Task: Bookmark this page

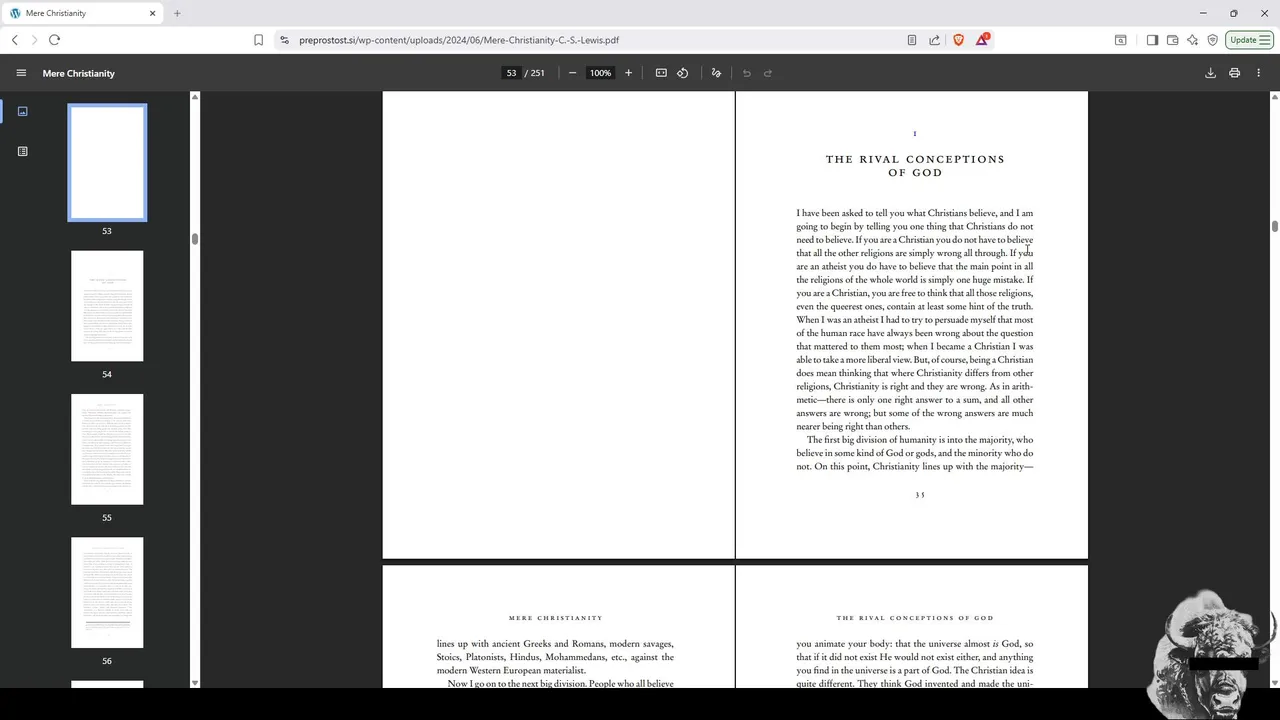Action: (x=258, y=40)
